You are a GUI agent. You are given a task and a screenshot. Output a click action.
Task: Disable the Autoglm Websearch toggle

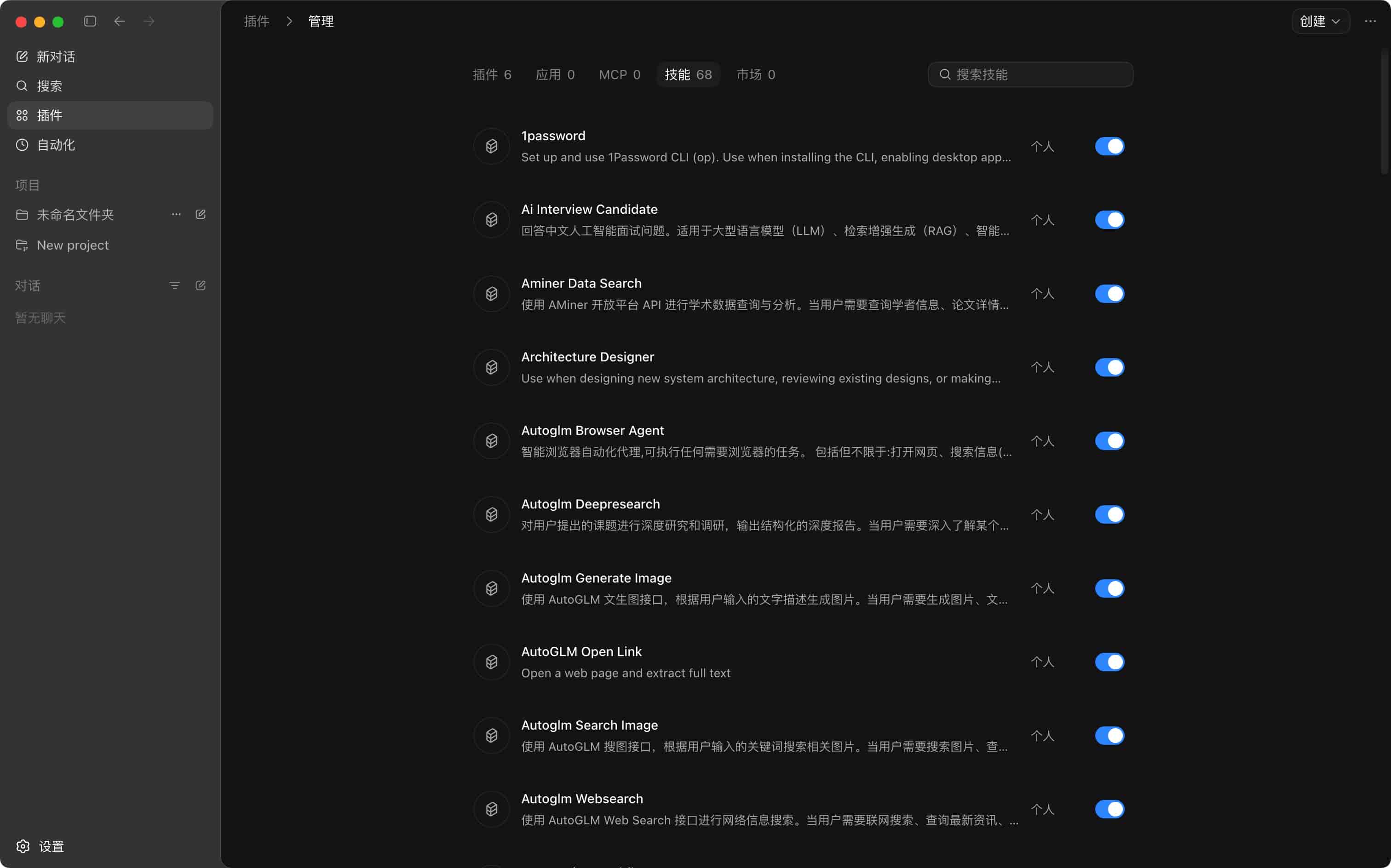coord(1109,809)
